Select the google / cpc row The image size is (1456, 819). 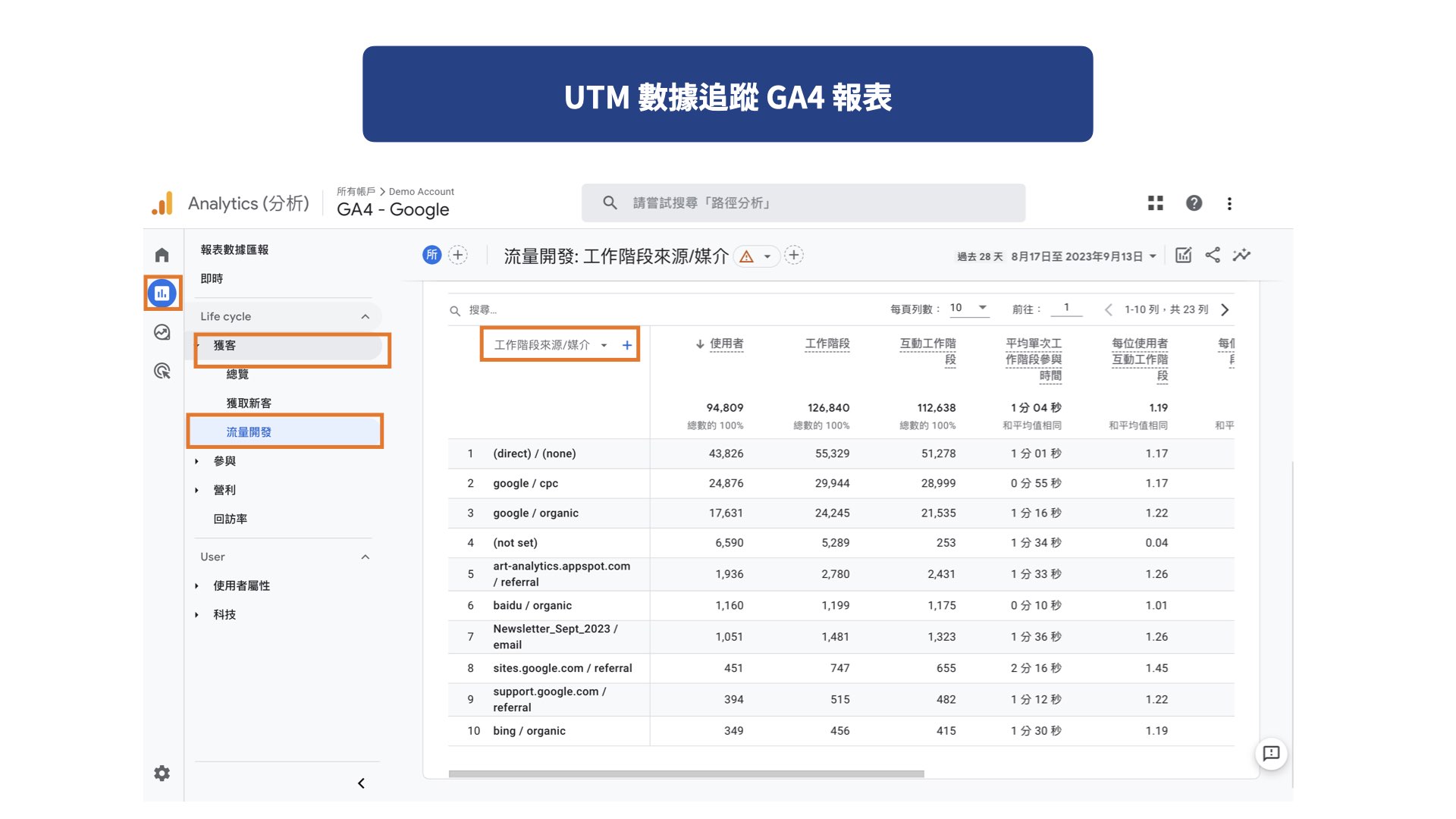pyautogui.click(x=840, y=483)
